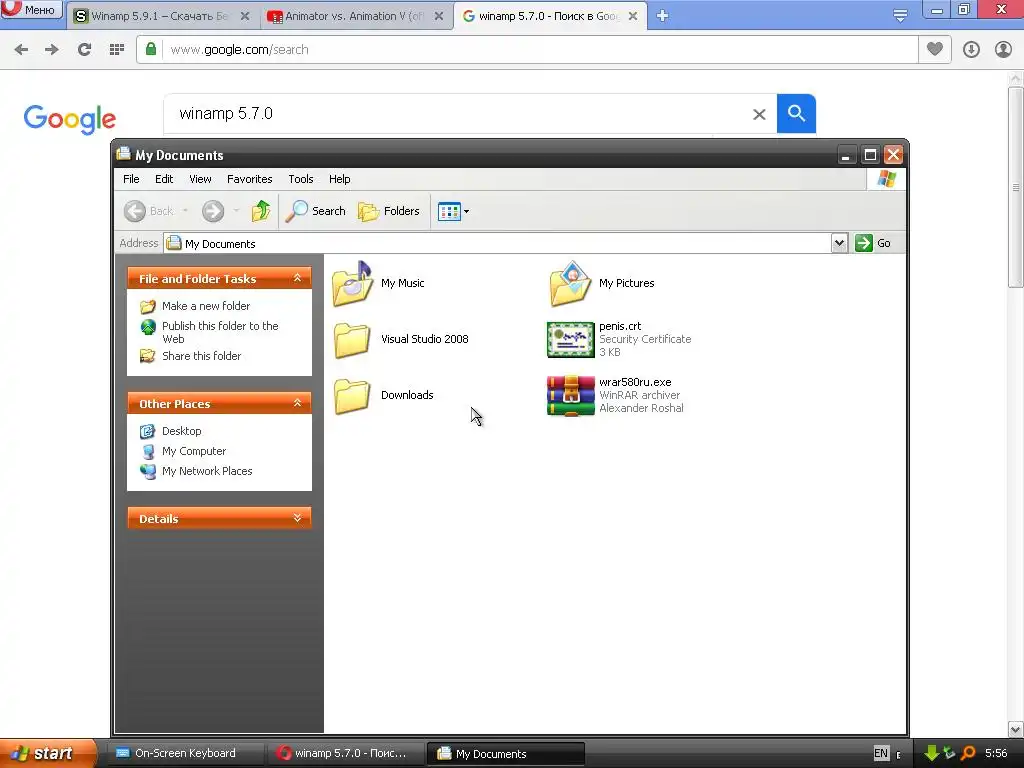The height and width of the screenshot is (768, 1024).
Task: Click Publish this folder to the Web
Action: pos(220,332)
